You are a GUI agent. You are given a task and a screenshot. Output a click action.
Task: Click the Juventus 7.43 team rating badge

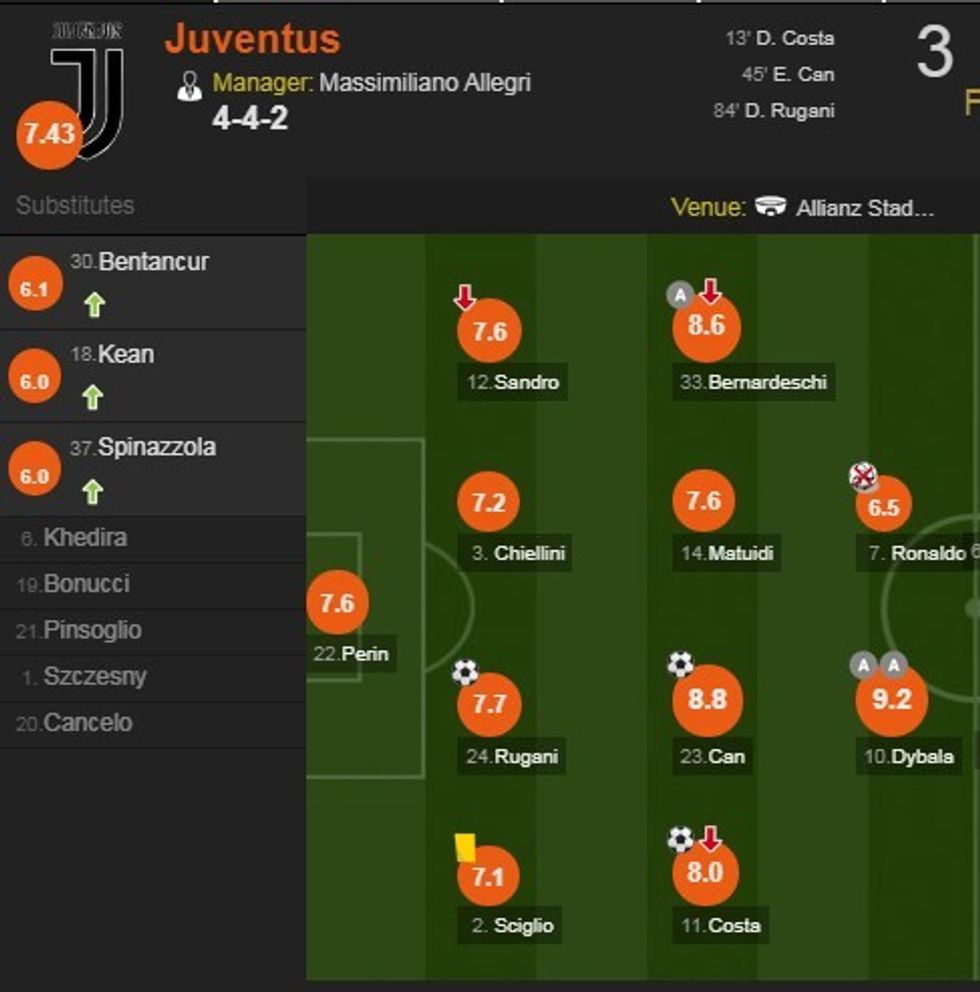click(x=47, y=133)
